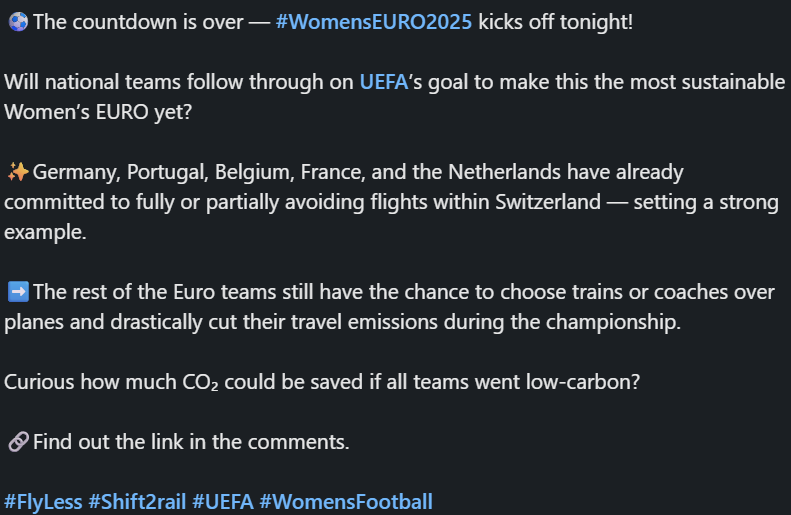
Task: Open the #WomensEURO2025 hashtag
Action: tap(372, 21)
